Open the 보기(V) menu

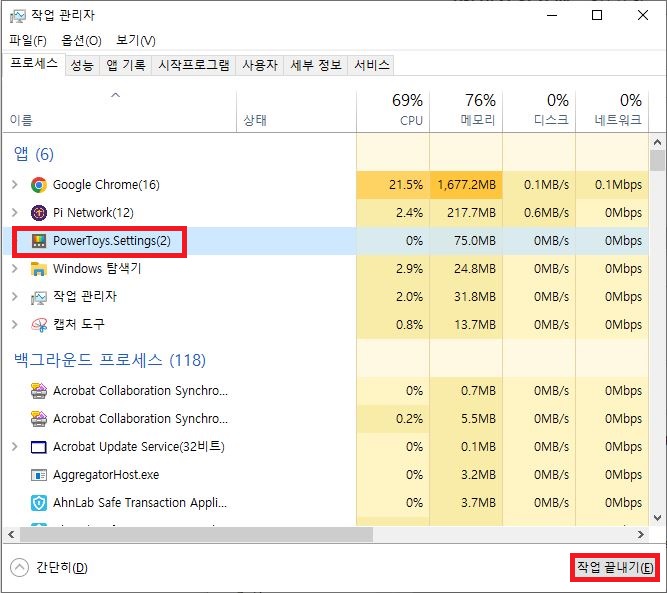click(136, 40)
